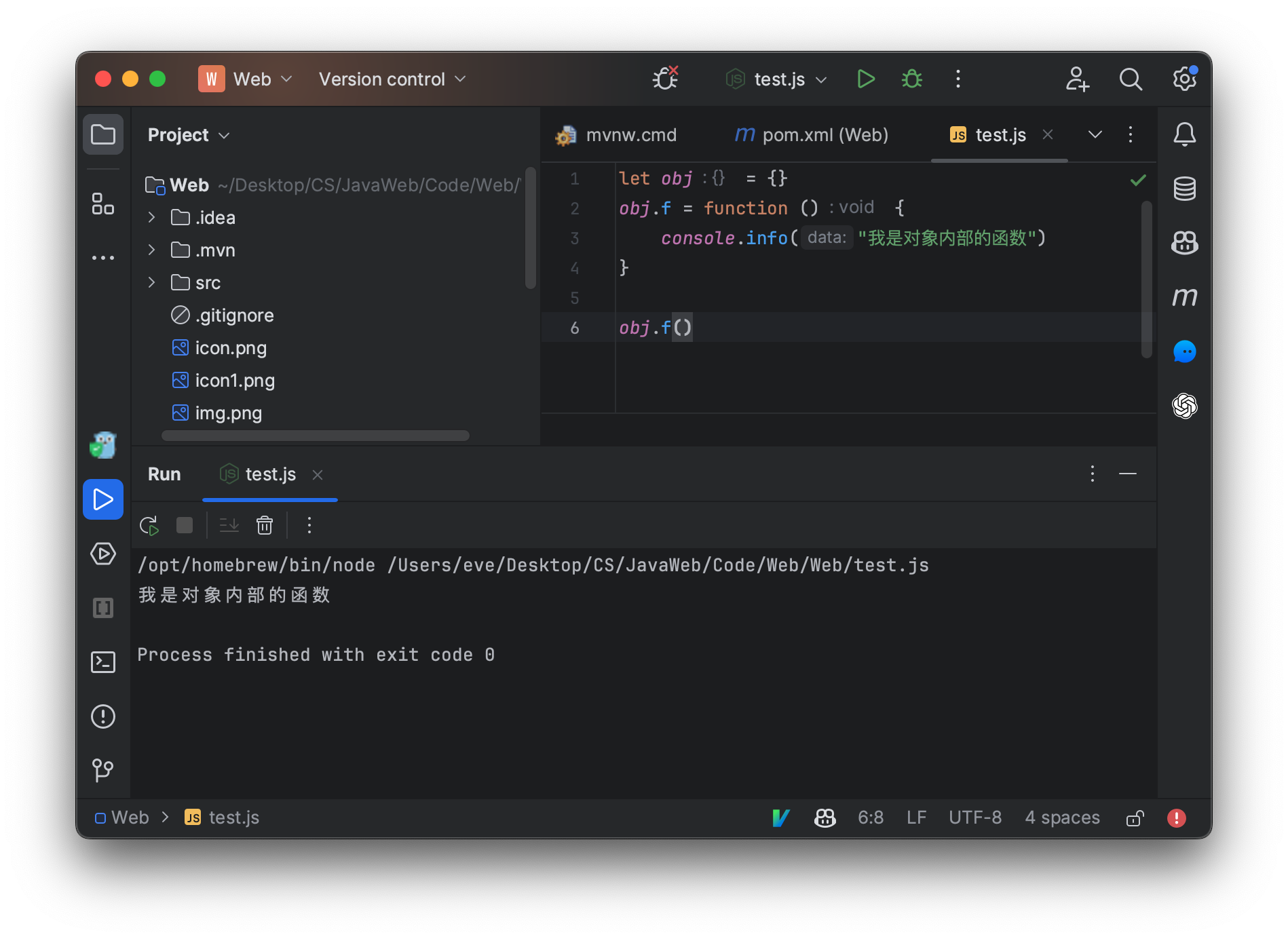Screen dimensions: 1288x939
Task: Close the test.js Run tab
Action: [x=318, y=475]
